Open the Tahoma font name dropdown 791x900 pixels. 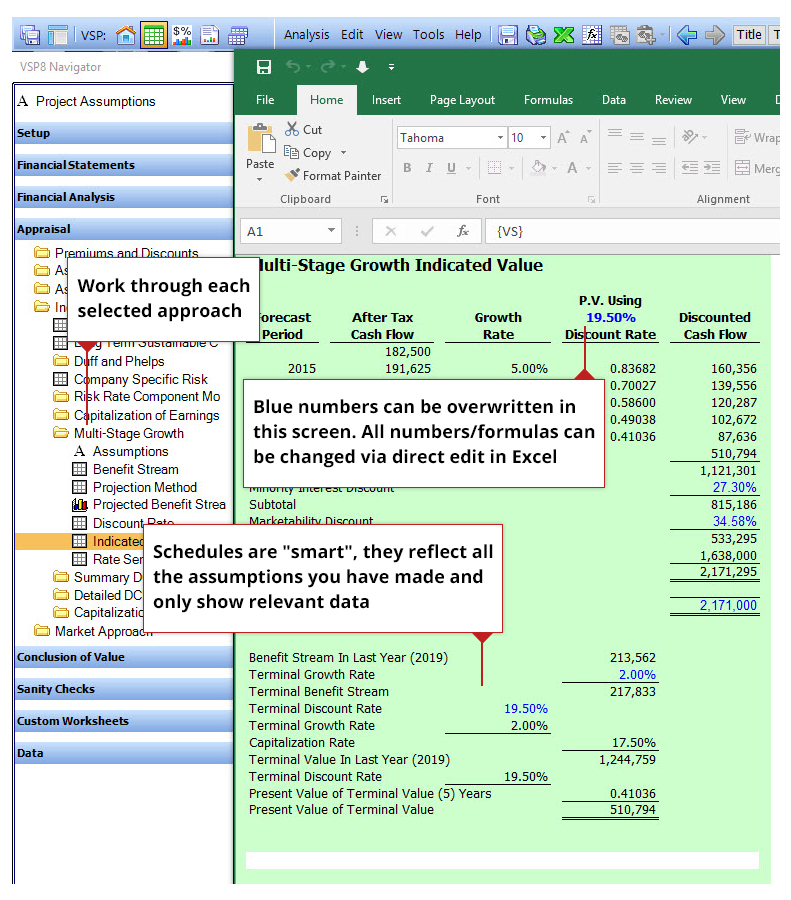coord(500,138)
